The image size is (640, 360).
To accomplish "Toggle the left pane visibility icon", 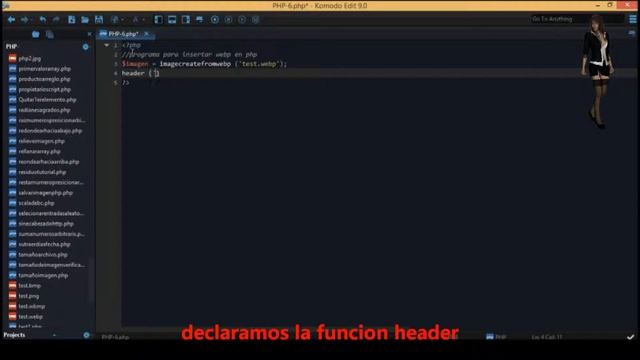I will pyautogui.click(x=158, y=19).
